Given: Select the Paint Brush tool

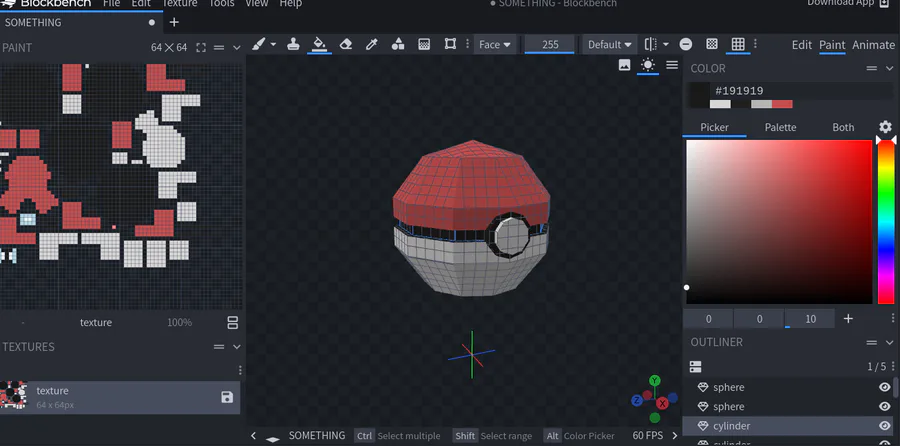Looking at the screenshot, I should click(258, 44).
